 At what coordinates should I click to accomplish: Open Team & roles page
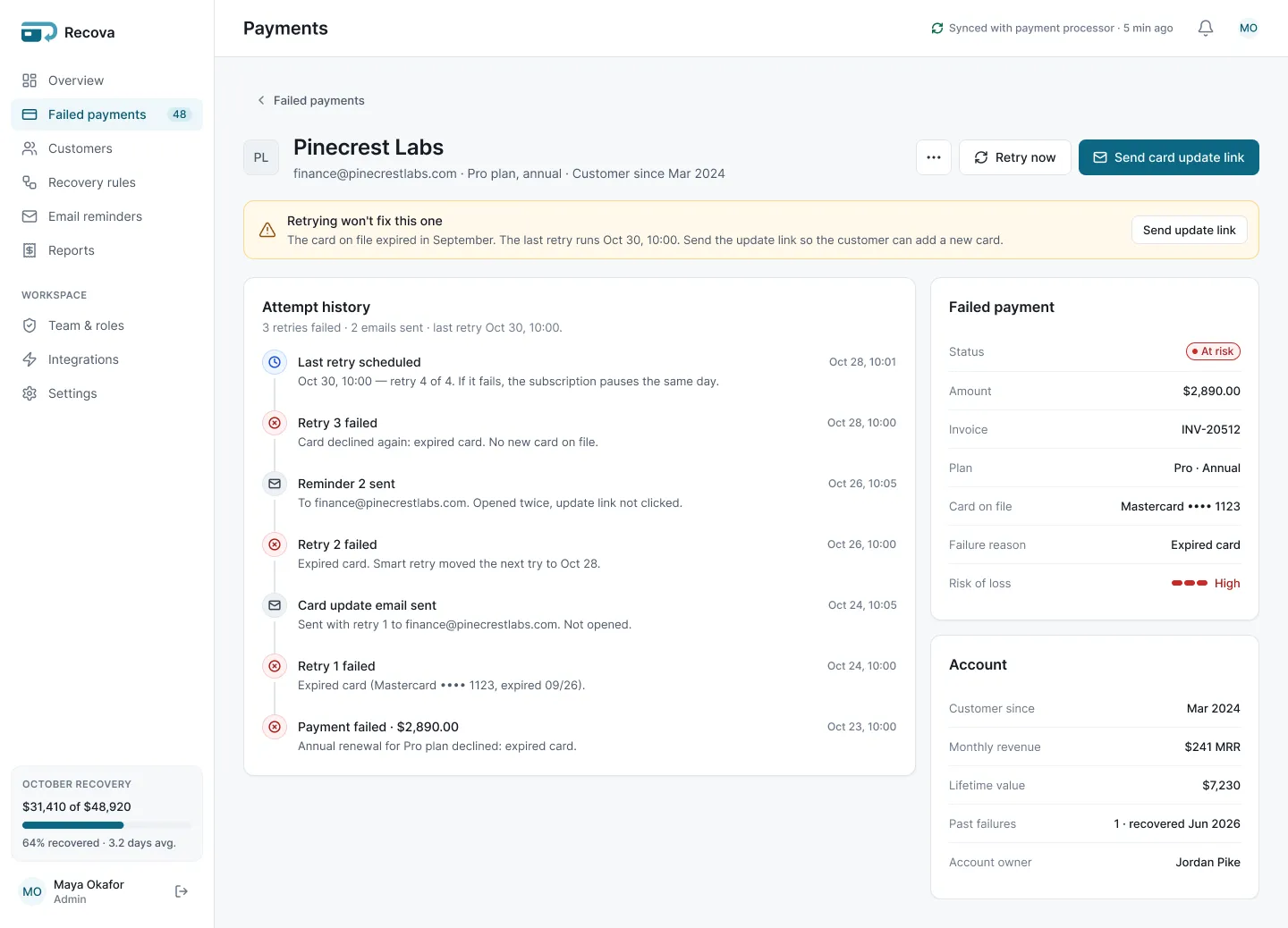point(106,325)
